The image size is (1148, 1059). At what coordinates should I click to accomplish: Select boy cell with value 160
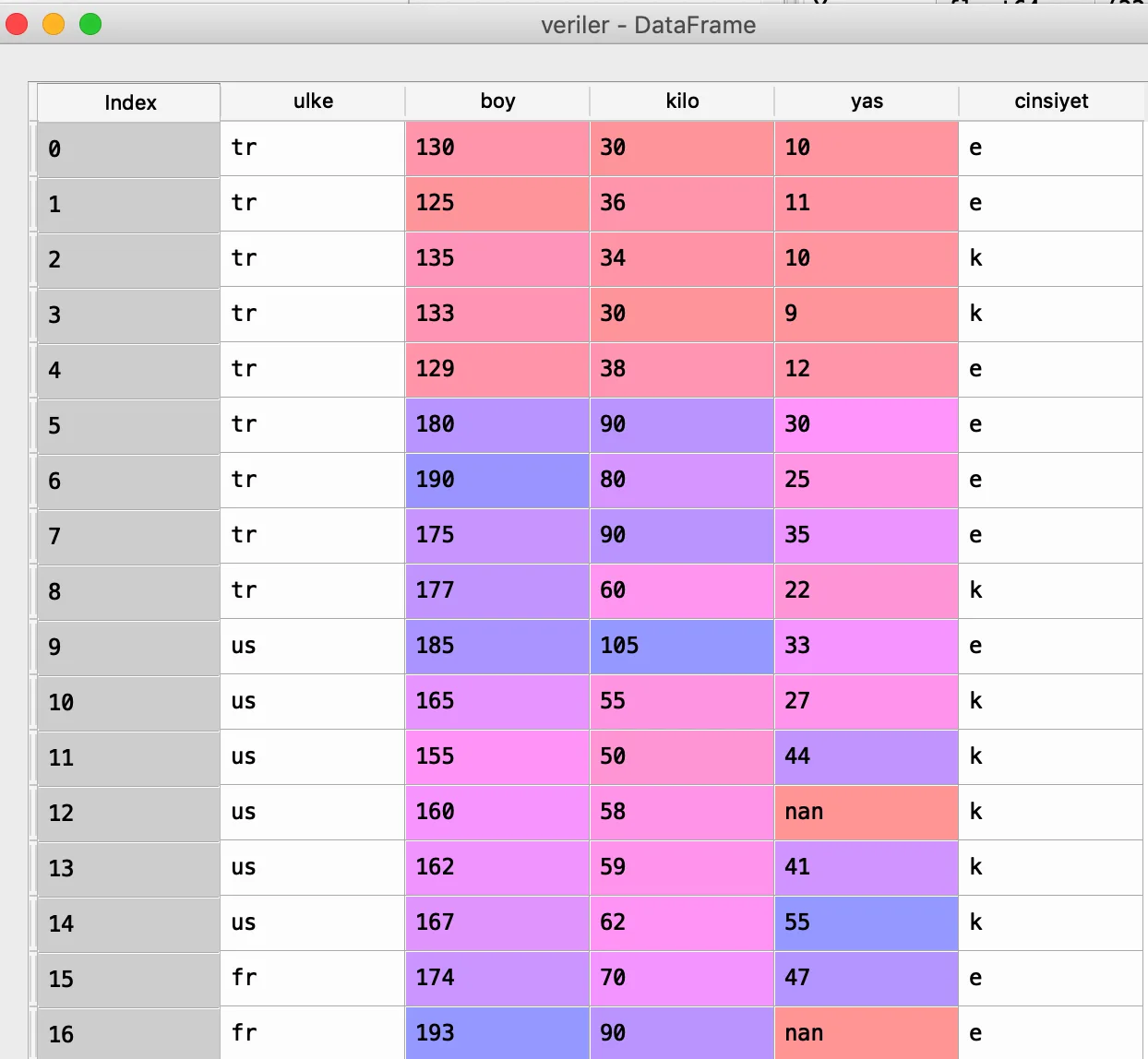point(497,813)
